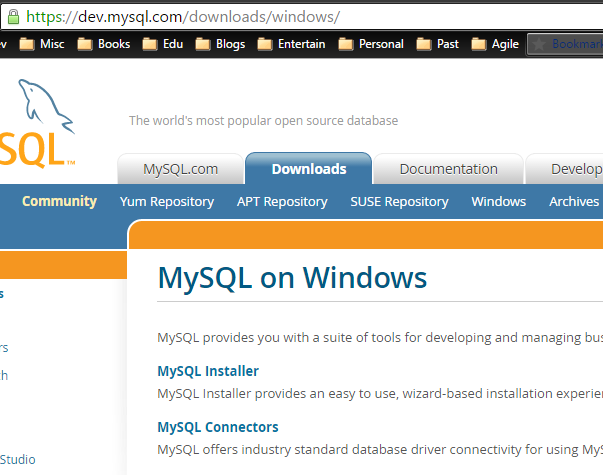Screen dimensions: 603x475
Task: Open the Entertain bookmarks folder
Action: point(291,44)
